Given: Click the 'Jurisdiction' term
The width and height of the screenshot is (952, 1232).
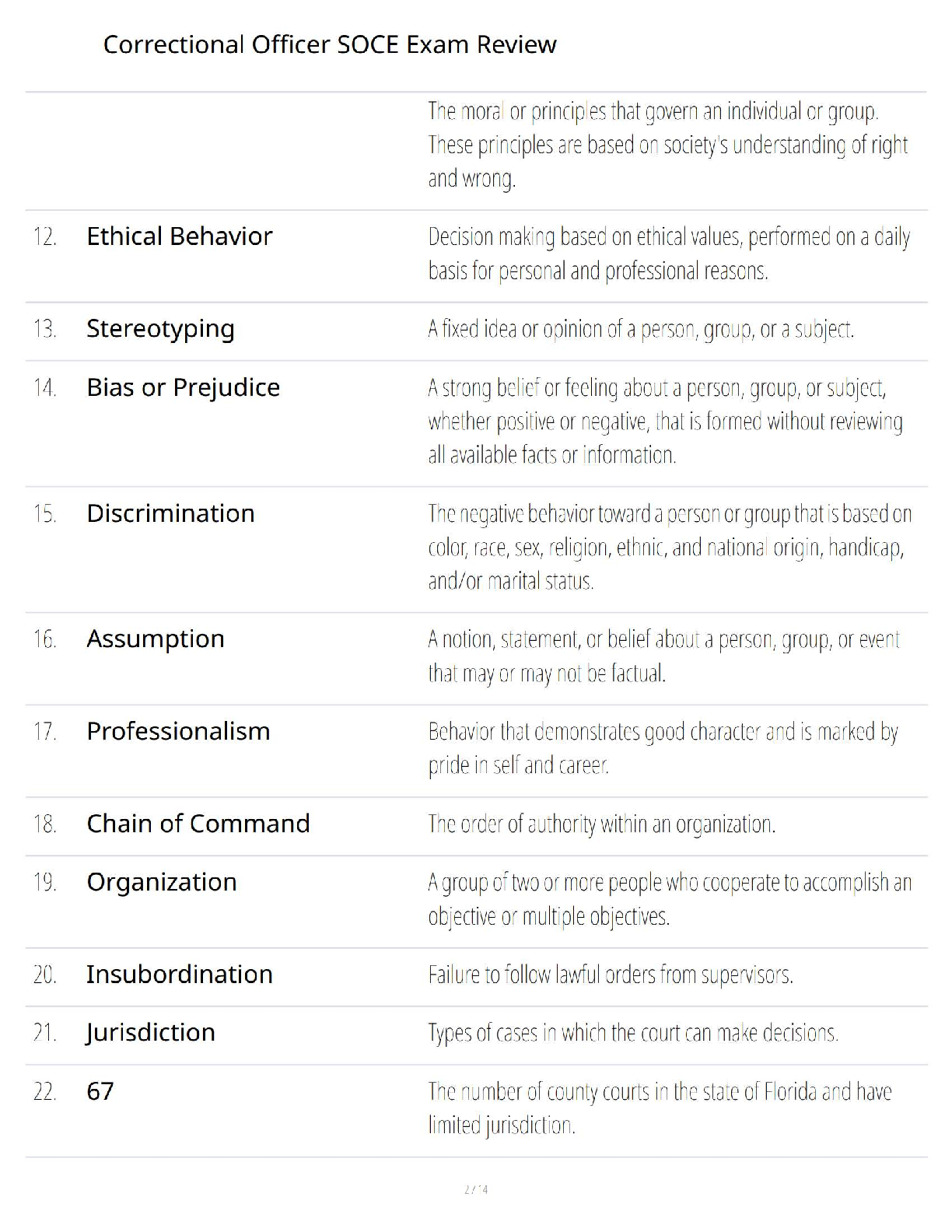Looking at the screenshot, I should pyautogui.click(x=151, y=1033).
